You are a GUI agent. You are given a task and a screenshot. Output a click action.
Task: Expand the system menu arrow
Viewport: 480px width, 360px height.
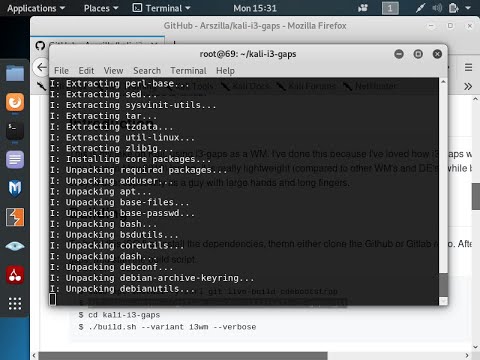(x=468, y=8)
